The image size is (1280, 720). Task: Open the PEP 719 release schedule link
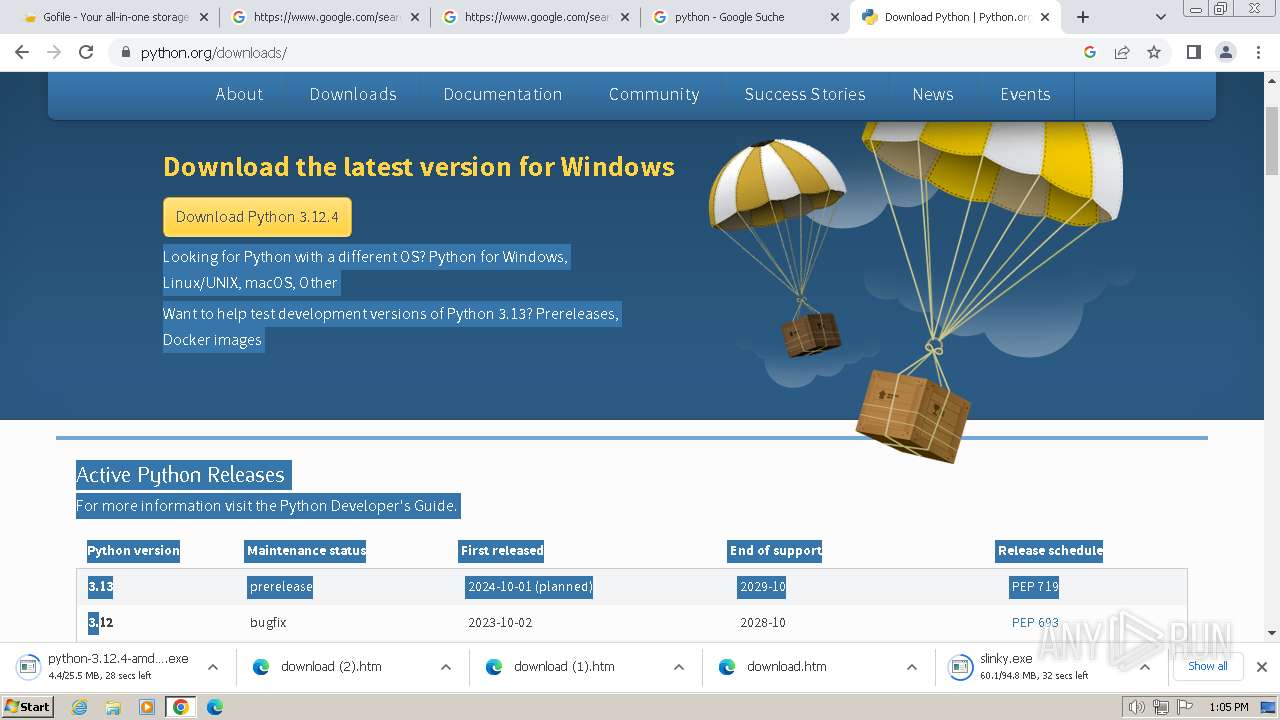click(x=1035, y=587)
